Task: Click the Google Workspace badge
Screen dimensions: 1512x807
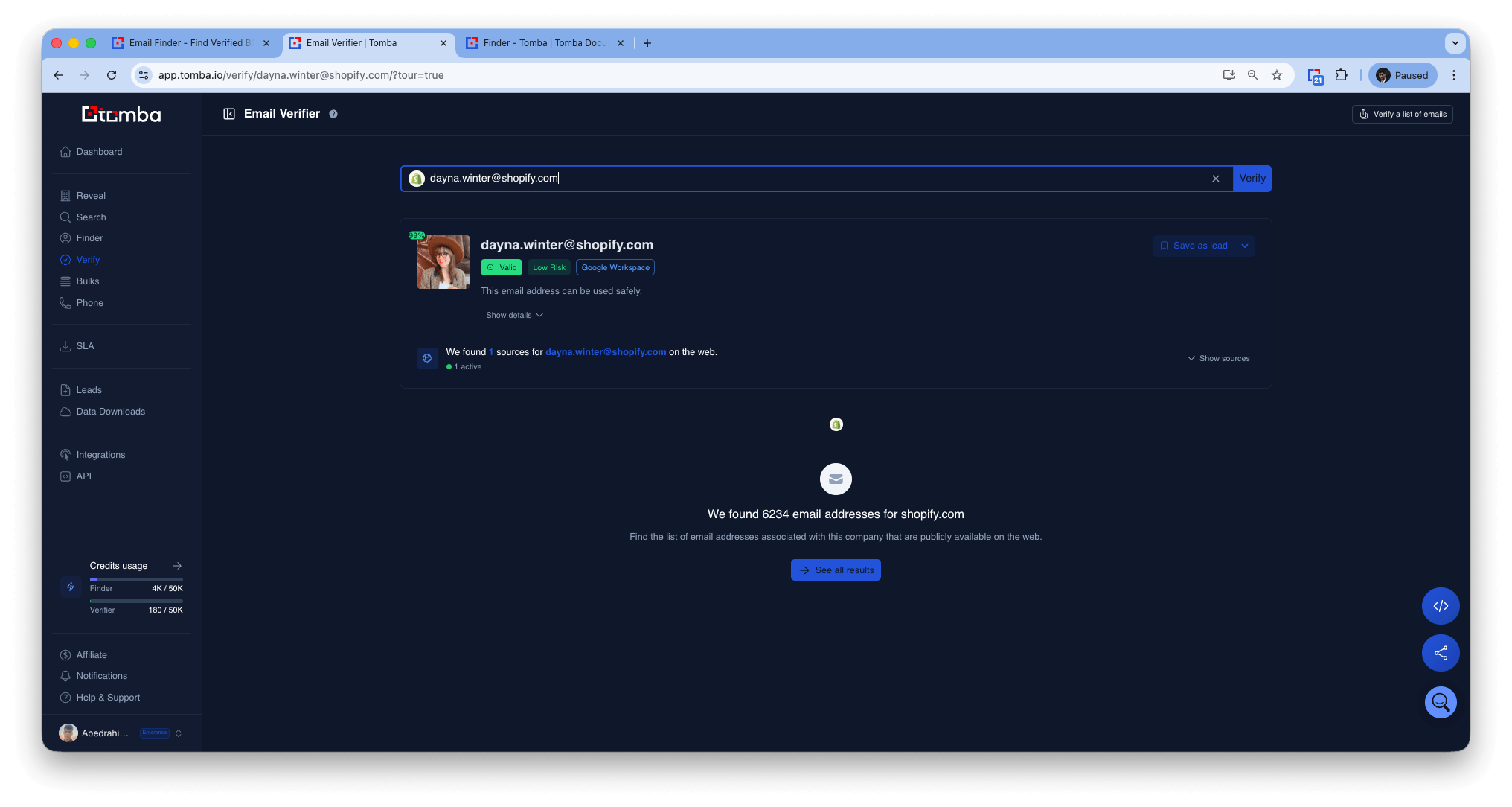Action: pos(615,267)
